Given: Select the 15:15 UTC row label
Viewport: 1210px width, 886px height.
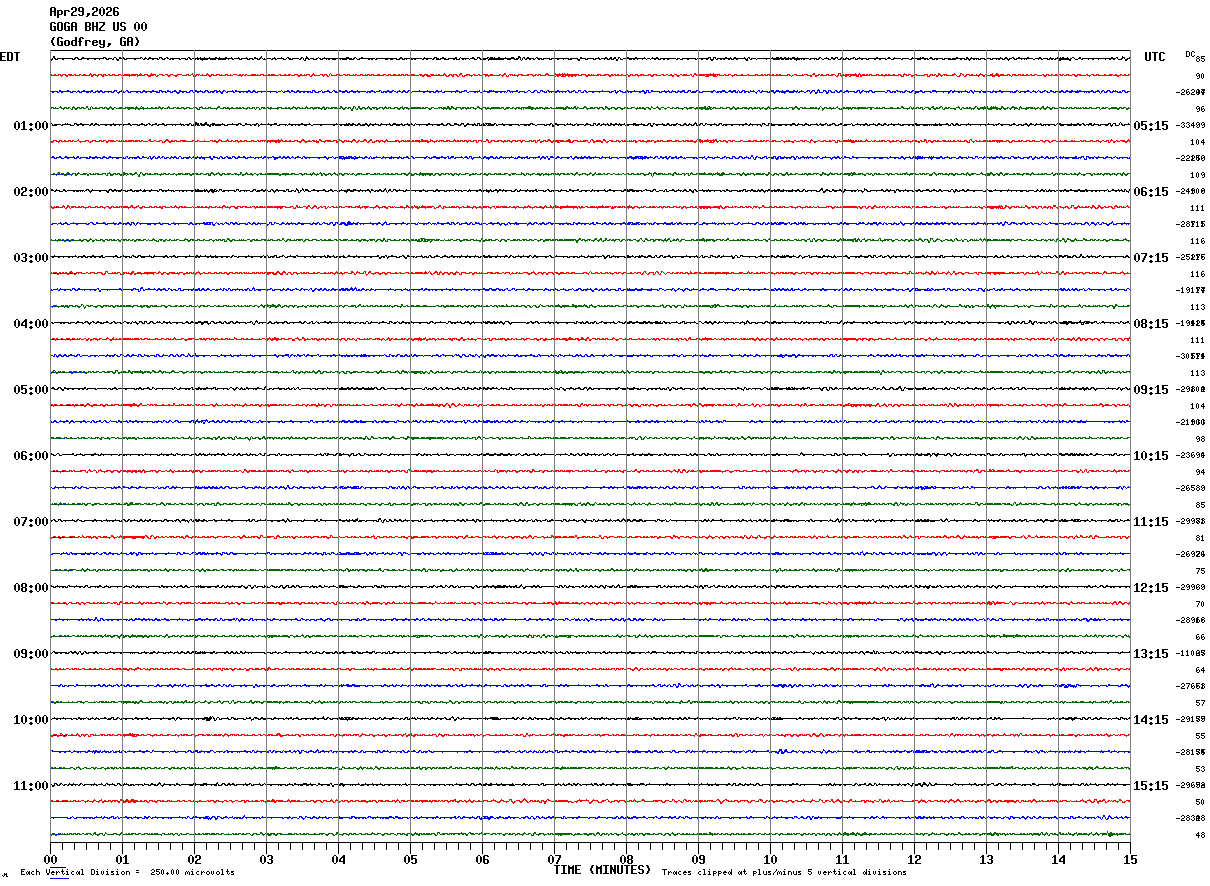Looking at the screenshot, I should click(x=1150, y=786).
